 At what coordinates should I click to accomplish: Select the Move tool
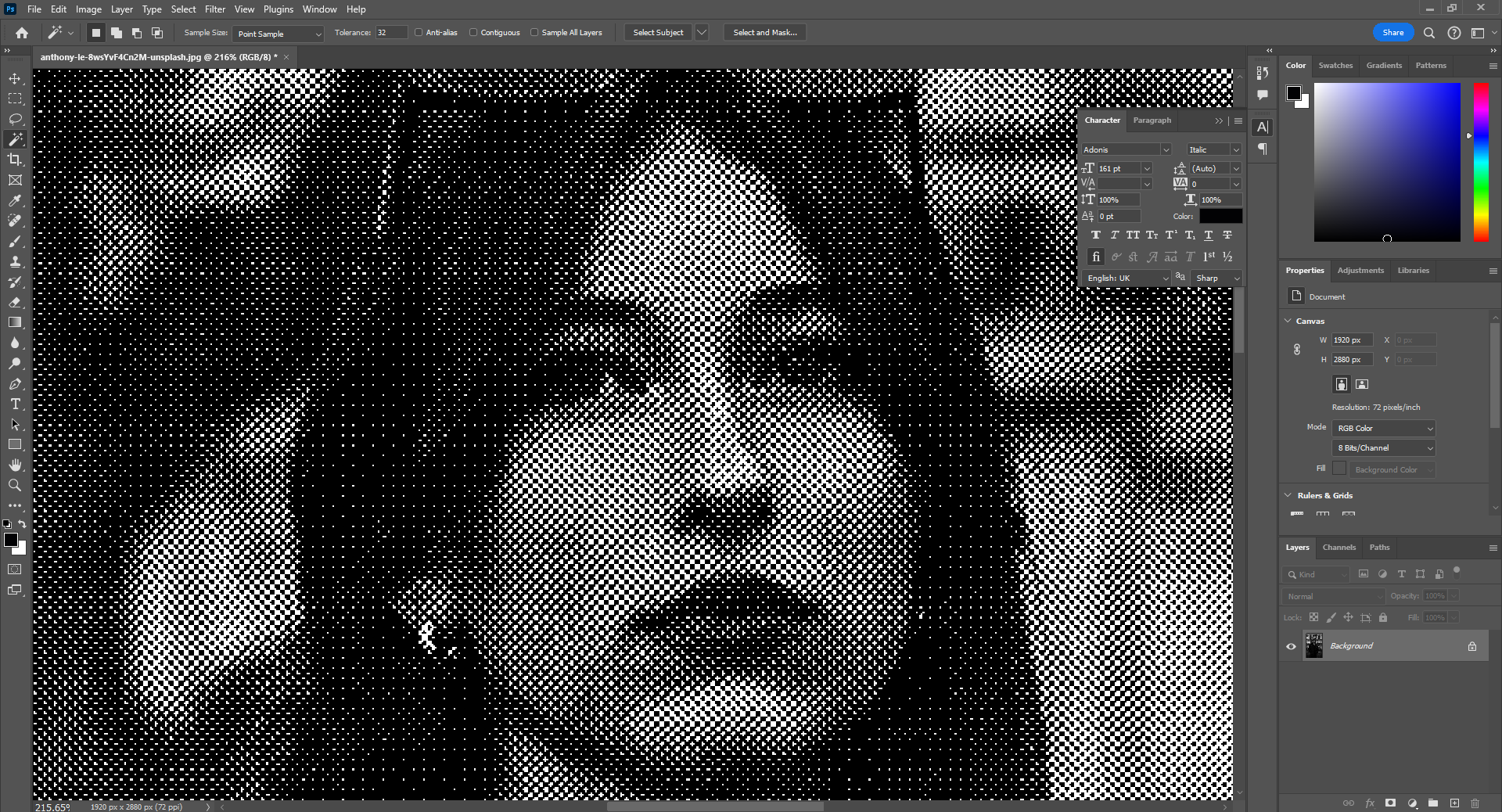(x=15, y=78)
